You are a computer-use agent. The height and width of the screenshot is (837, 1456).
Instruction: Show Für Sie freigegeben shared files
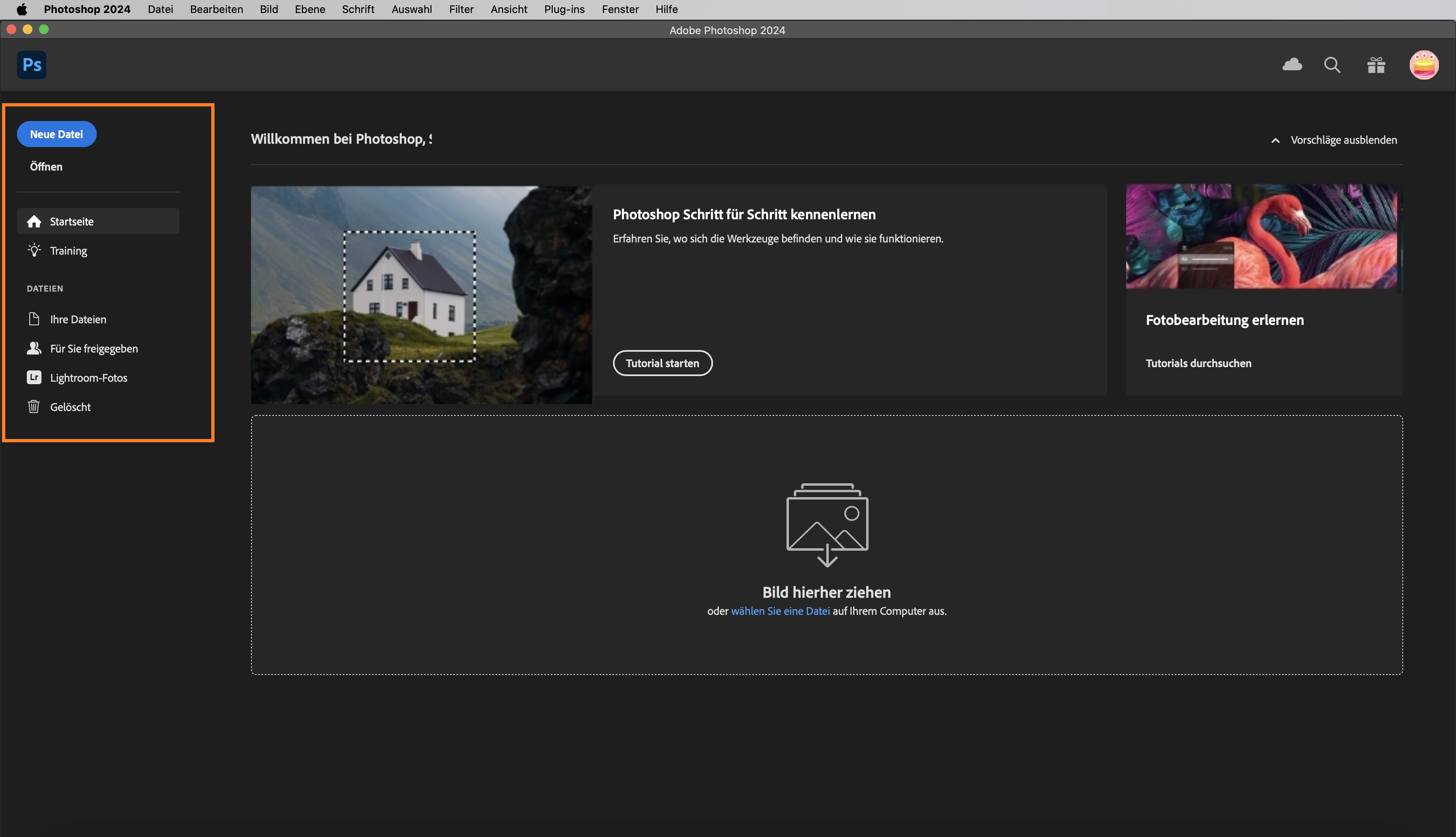tap(94, 348)
